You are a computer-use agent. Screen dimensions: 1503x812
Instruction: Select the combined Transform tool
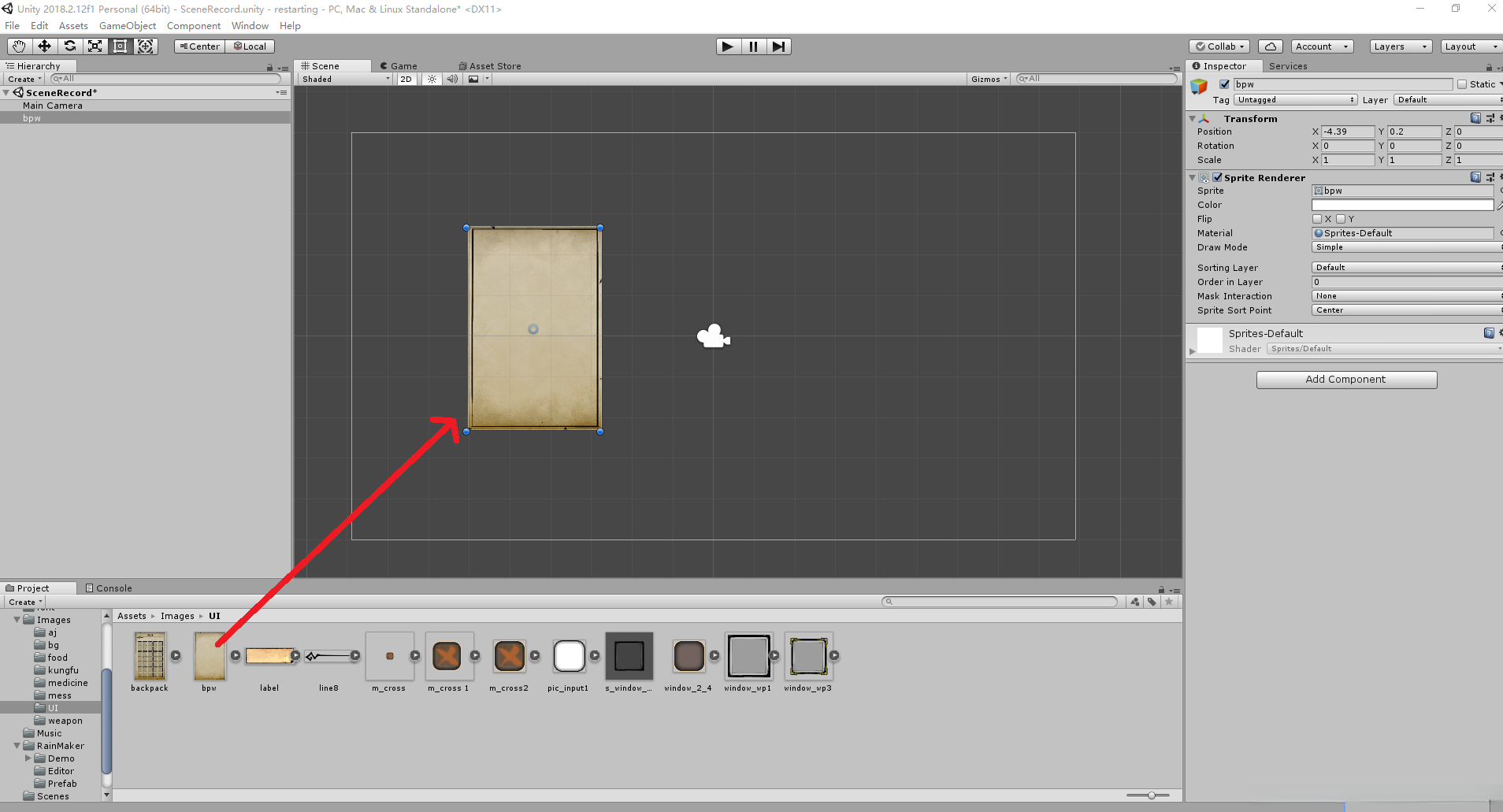(145, 46)
